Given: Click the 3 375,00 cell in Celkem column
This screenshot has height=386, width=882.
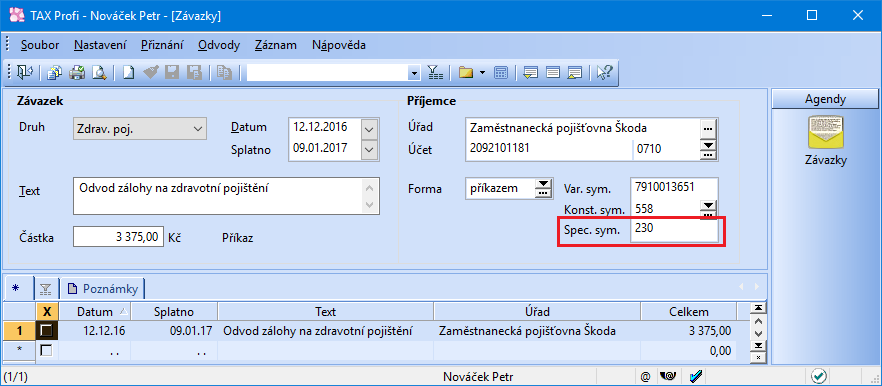Looking at the screenshot, I should [x=688, y=331].
